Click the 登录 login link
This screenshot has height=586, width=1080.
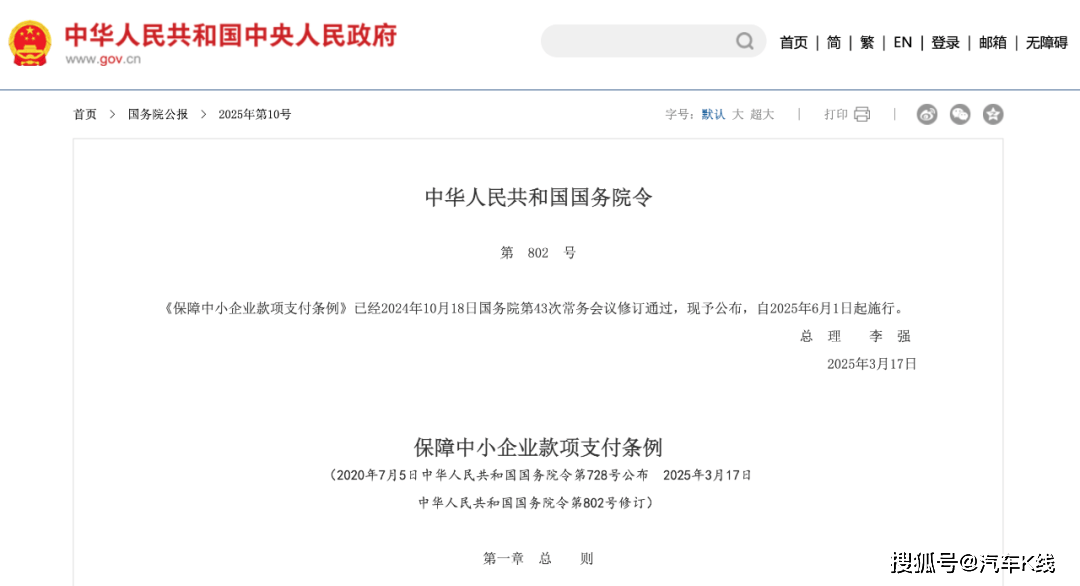(944, 42)
